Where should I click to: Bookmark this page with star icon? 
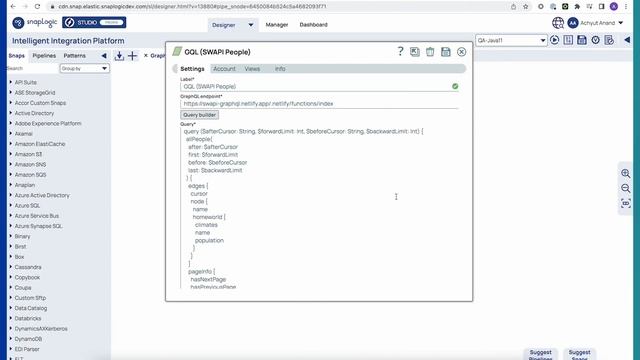point(526,7)
